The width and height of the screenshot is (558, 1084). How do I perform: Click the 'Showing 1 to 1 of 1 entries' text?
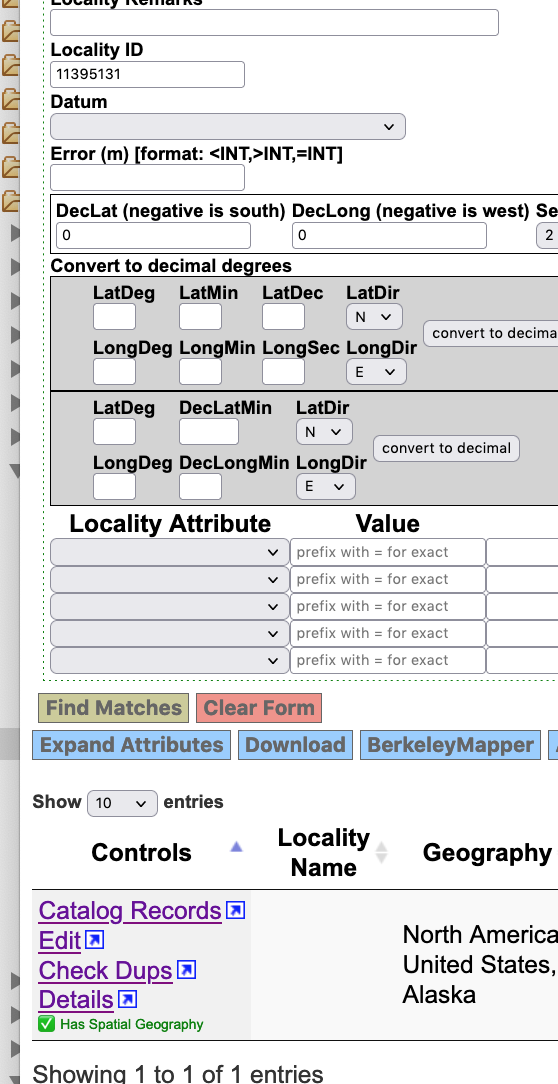point(178,1074)
